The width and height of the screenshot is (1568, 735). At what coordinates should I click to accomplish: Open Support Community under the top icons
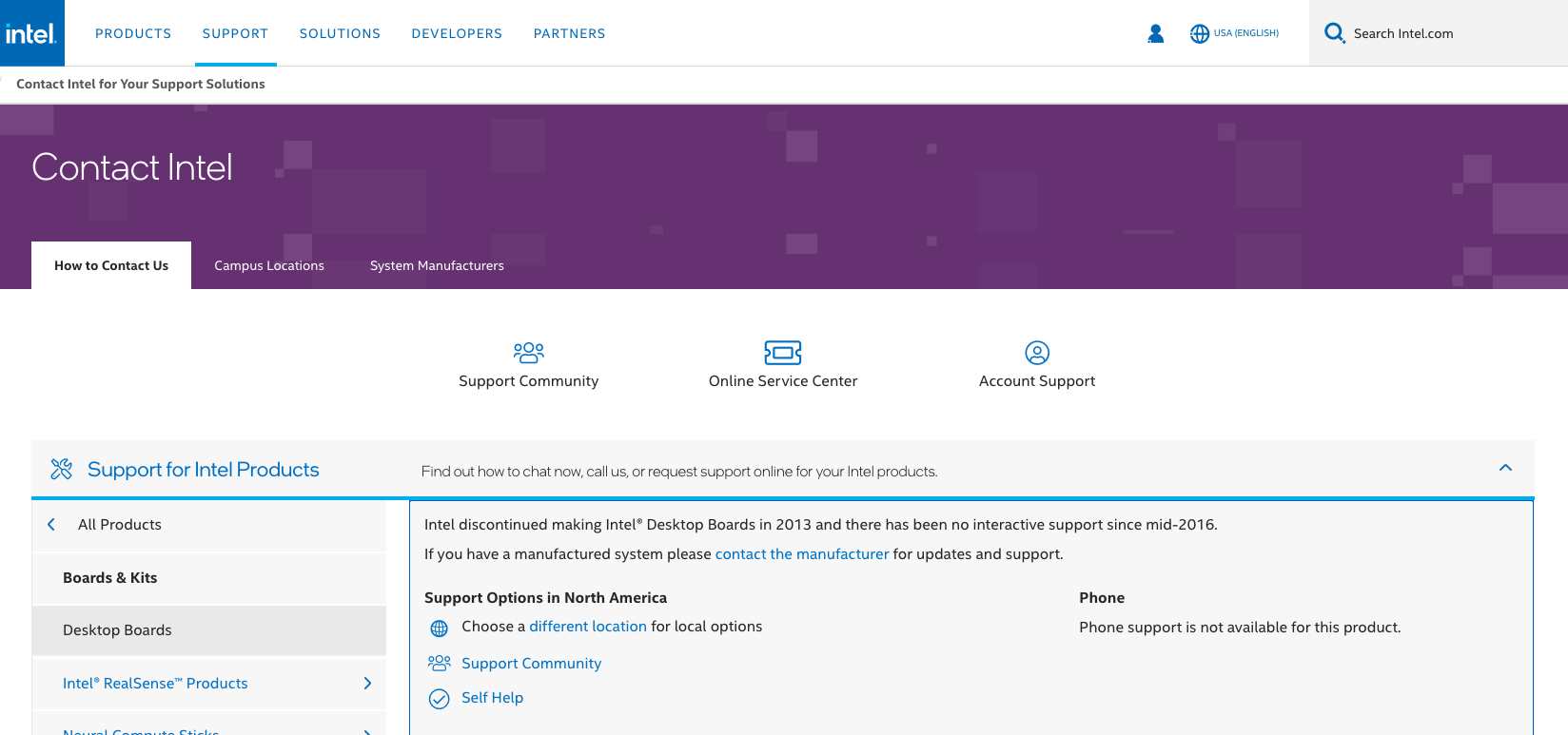click(528, 381)
